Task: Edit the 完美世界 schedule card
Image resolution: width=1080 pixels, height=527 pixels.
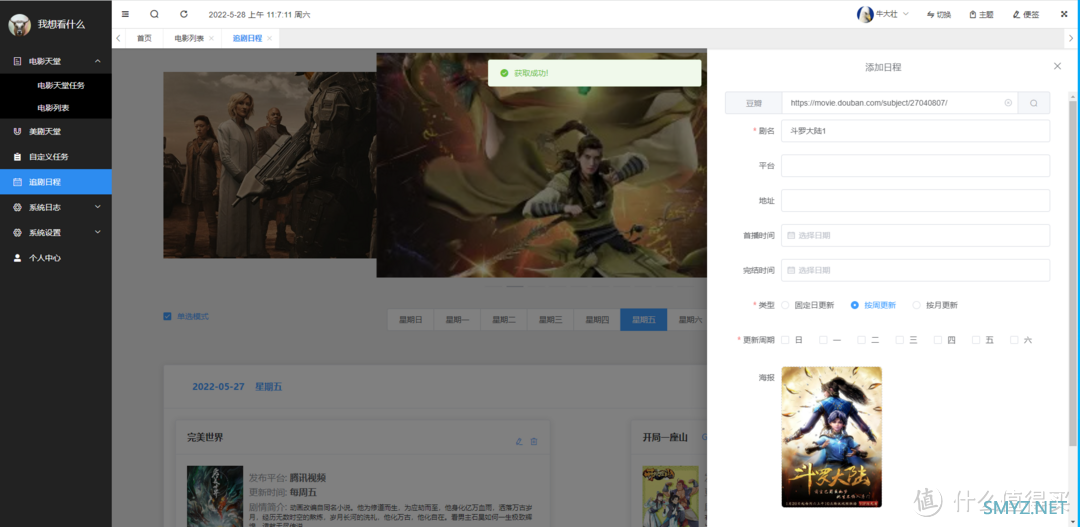Action: coord(519,442)
